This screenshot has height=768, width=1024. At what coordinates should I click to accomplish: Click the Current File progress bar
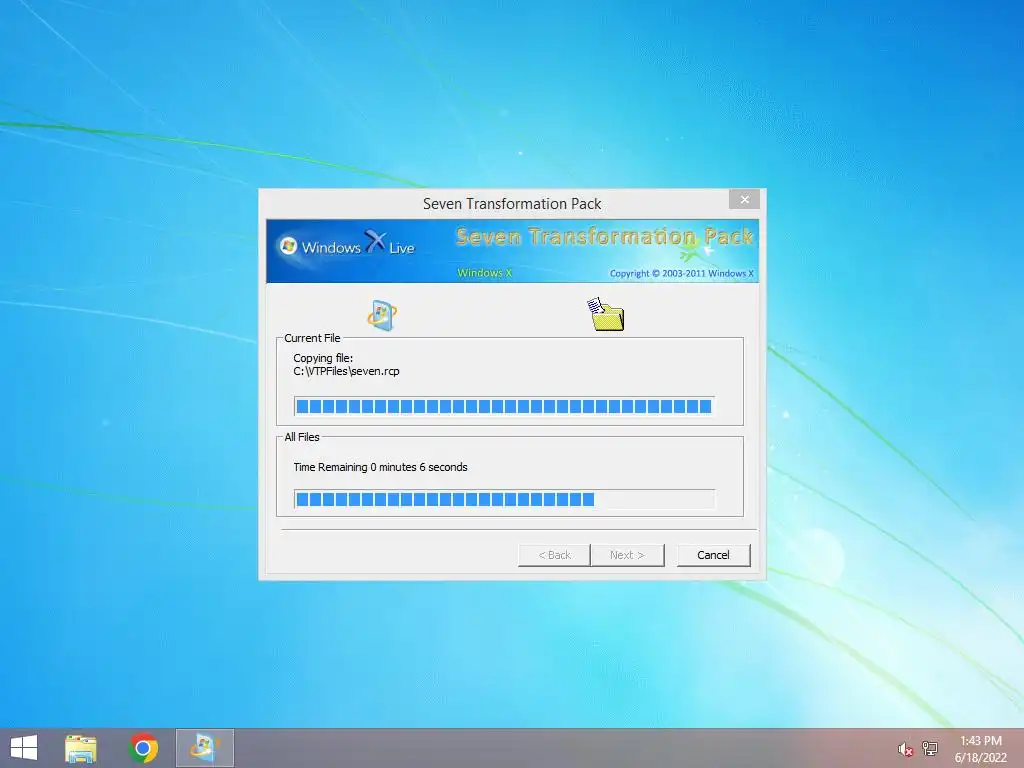[504, 406]
